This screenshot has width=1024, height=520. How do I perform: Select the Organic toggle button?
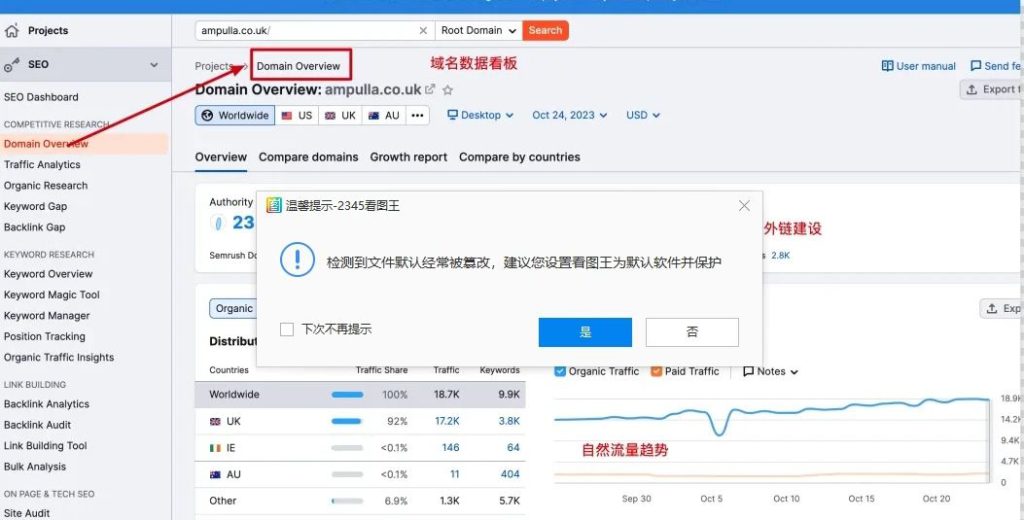point(233,308)
